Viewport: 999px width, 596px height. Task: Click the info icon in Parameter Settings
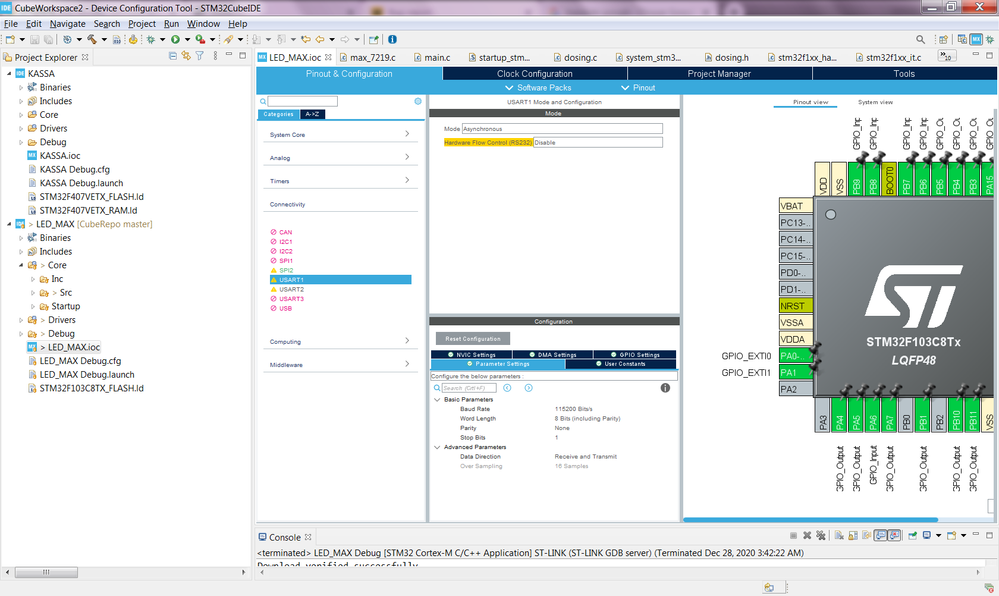tap(665, 388)
